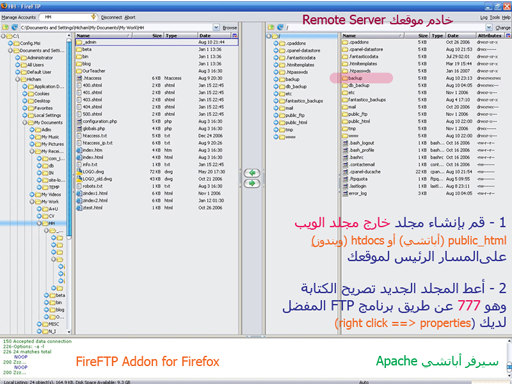Expand fantastico_backups node in remote tree
The height and width of the screenshot is (384, 512).
276,101
